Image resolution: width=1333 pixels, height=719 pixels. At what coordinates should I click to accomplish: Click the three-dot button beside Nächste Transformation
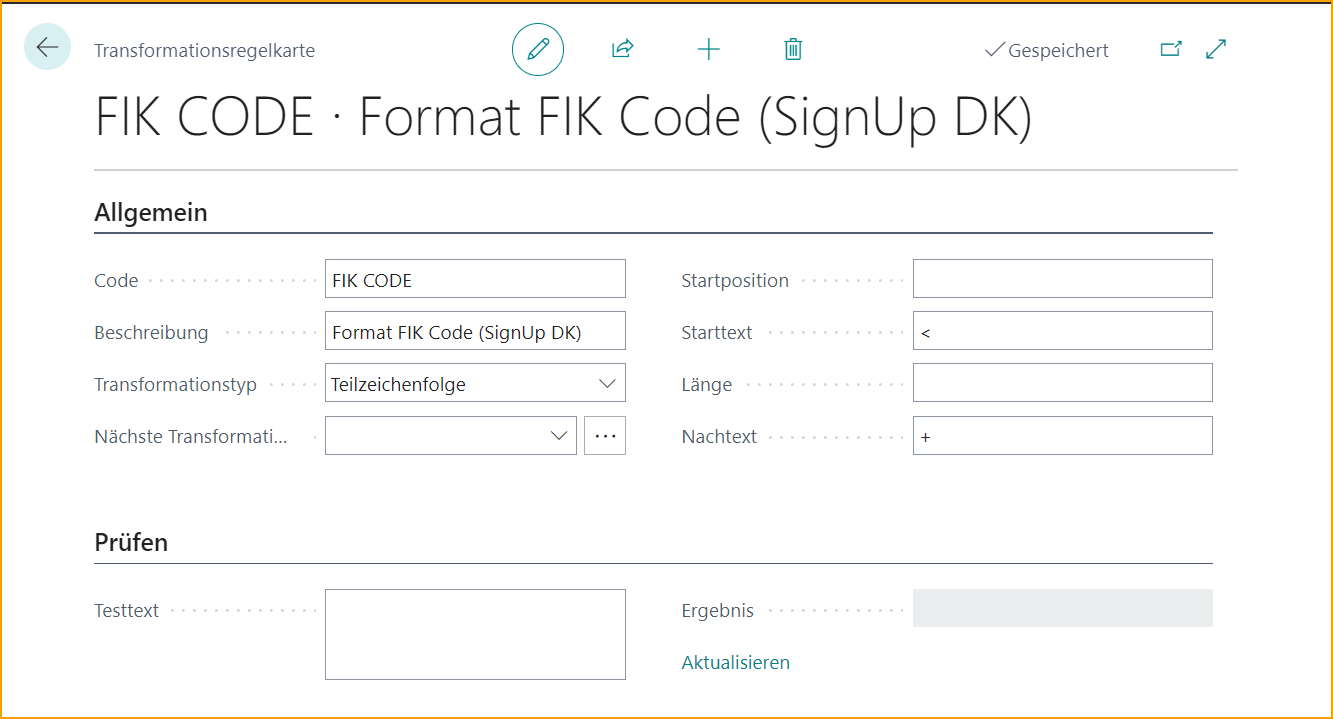pos(605,436)
